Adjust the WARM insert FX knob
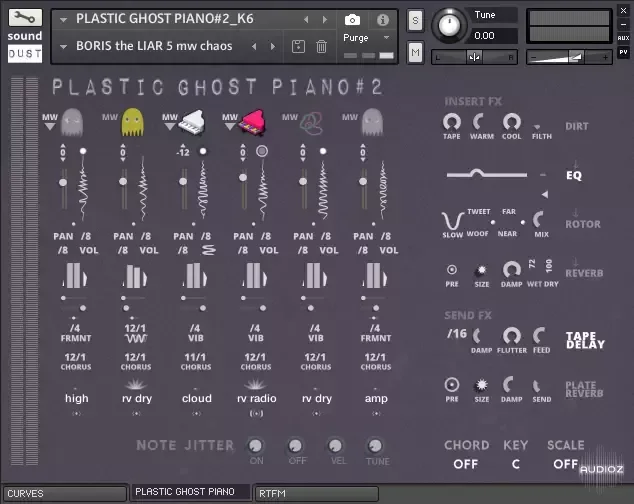This screenshot has height=504, width=634. pos(480,122)
